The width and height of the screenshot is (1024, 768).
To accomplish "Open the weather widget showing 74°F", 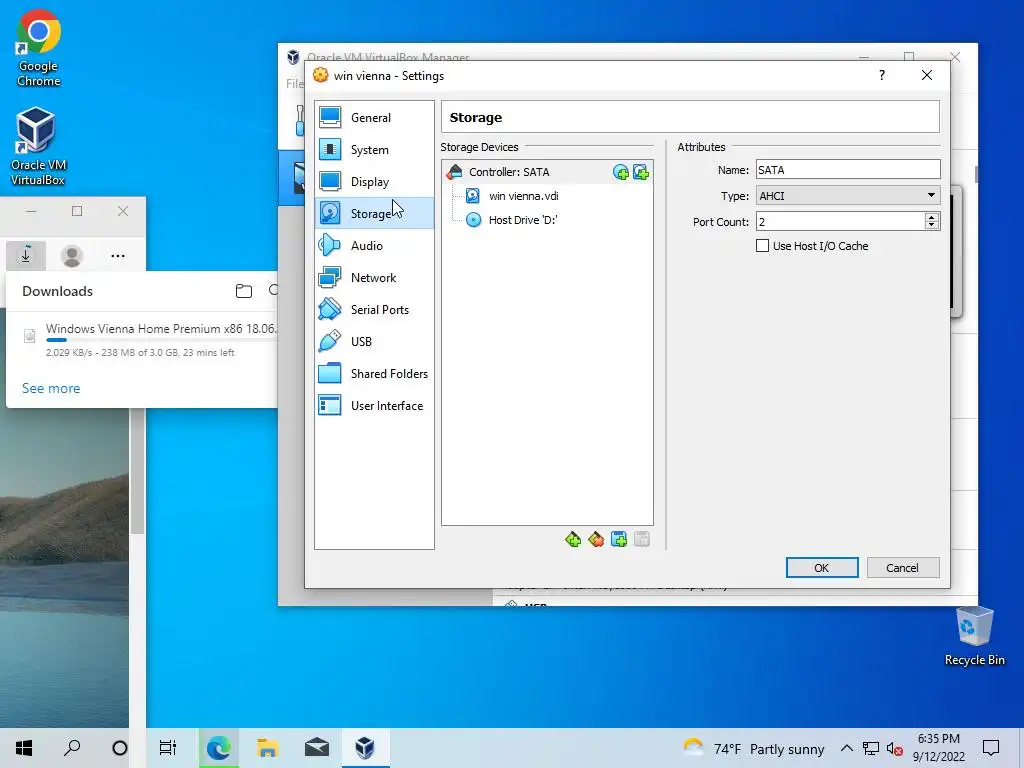I will click(x=754, y=748).
